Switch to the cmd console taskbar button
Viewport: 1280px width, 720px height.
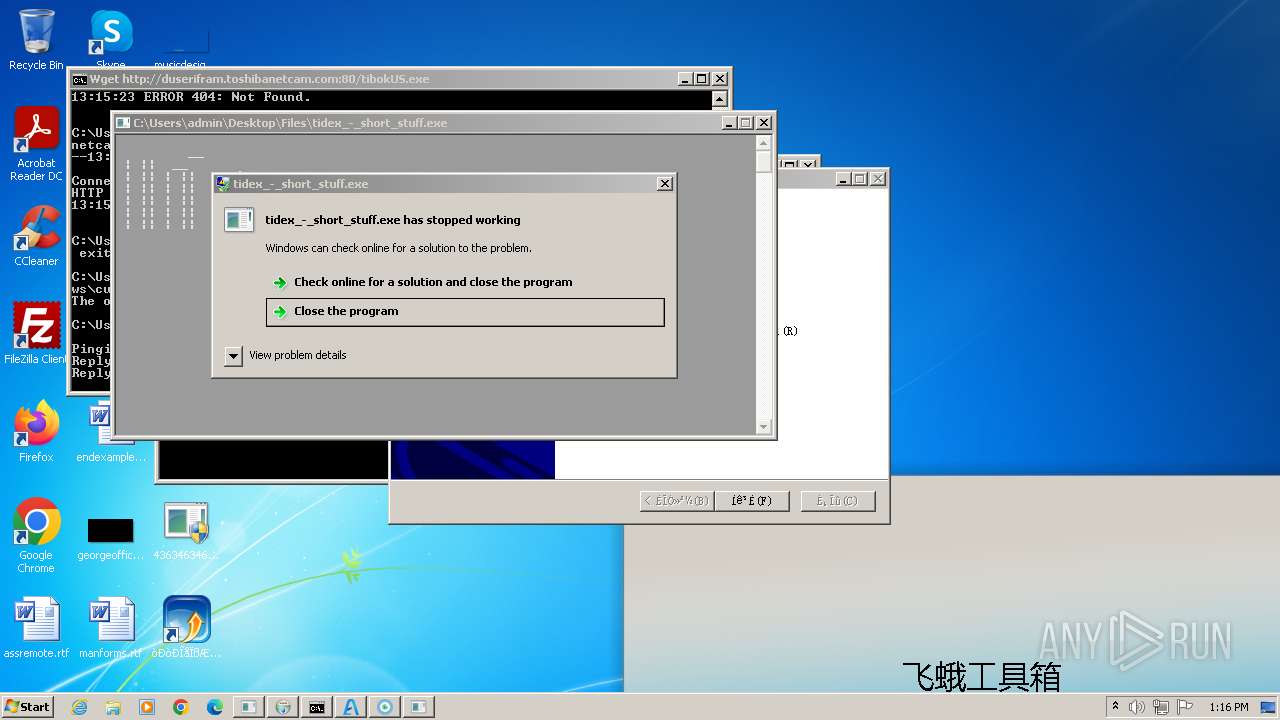pyautogui.click(x=317, y=707)
